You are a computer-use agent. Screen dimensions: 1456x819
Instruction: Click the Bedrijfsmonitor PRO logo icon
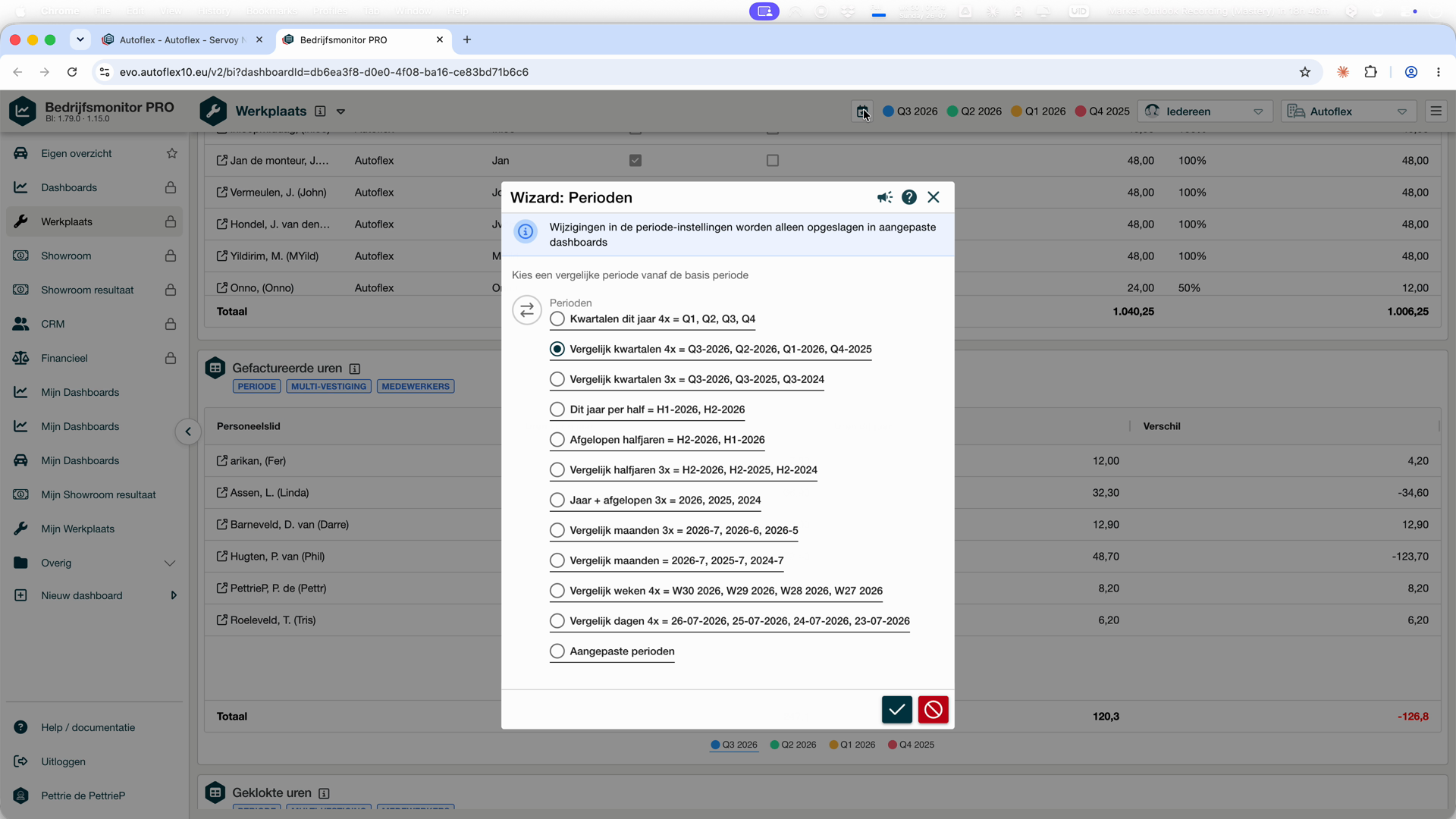pos(23,111)
